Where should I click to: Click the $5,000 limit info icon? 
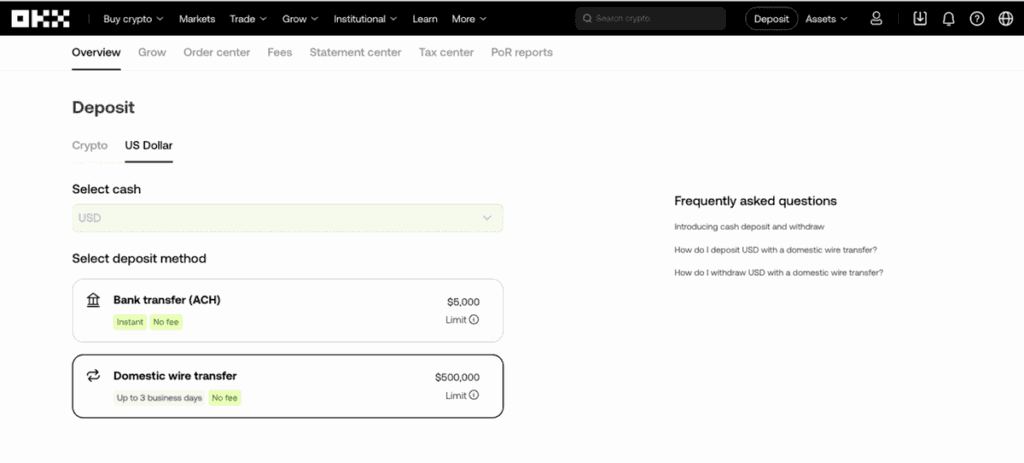click(474, 319)
